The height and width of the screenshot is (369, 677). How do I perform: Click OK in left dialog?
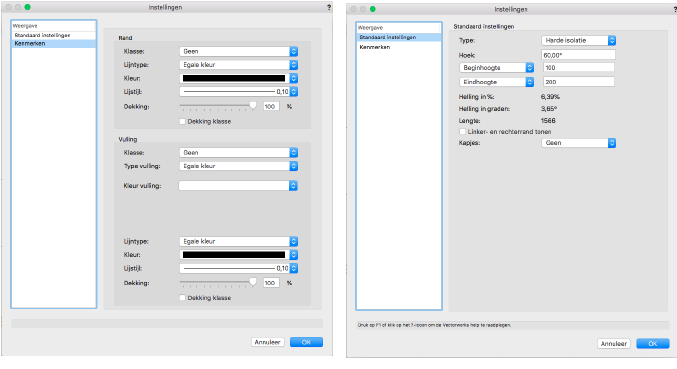[x=306, y=342]
